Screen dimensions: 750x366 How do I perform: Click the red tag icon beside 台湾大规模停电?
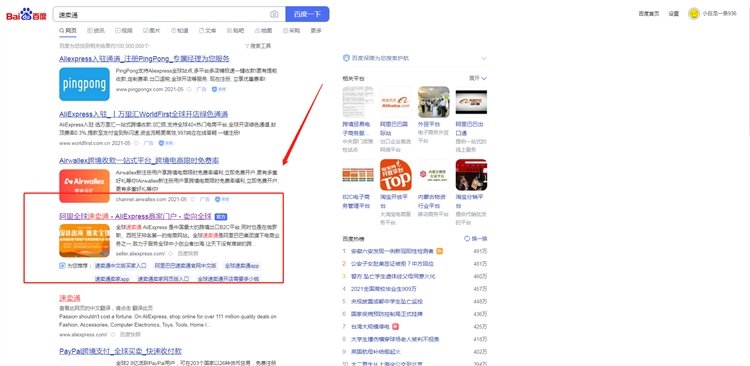click(x=396, y=326)
